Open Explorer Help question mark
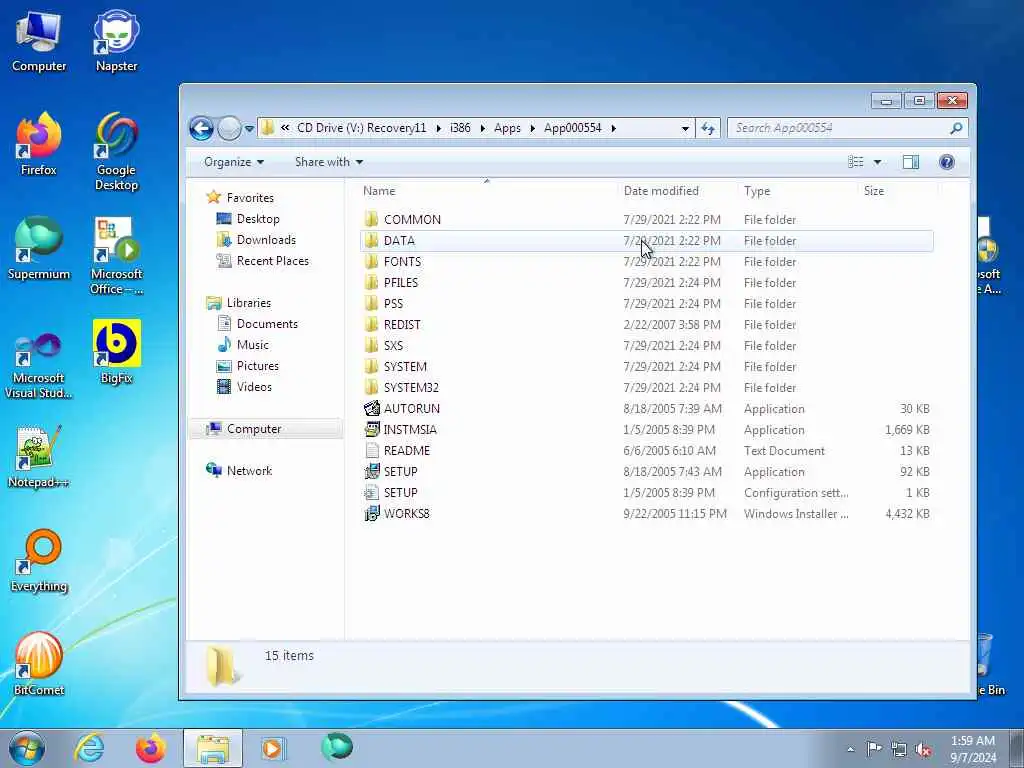The image size is (1024, 768). pos(946,162)
